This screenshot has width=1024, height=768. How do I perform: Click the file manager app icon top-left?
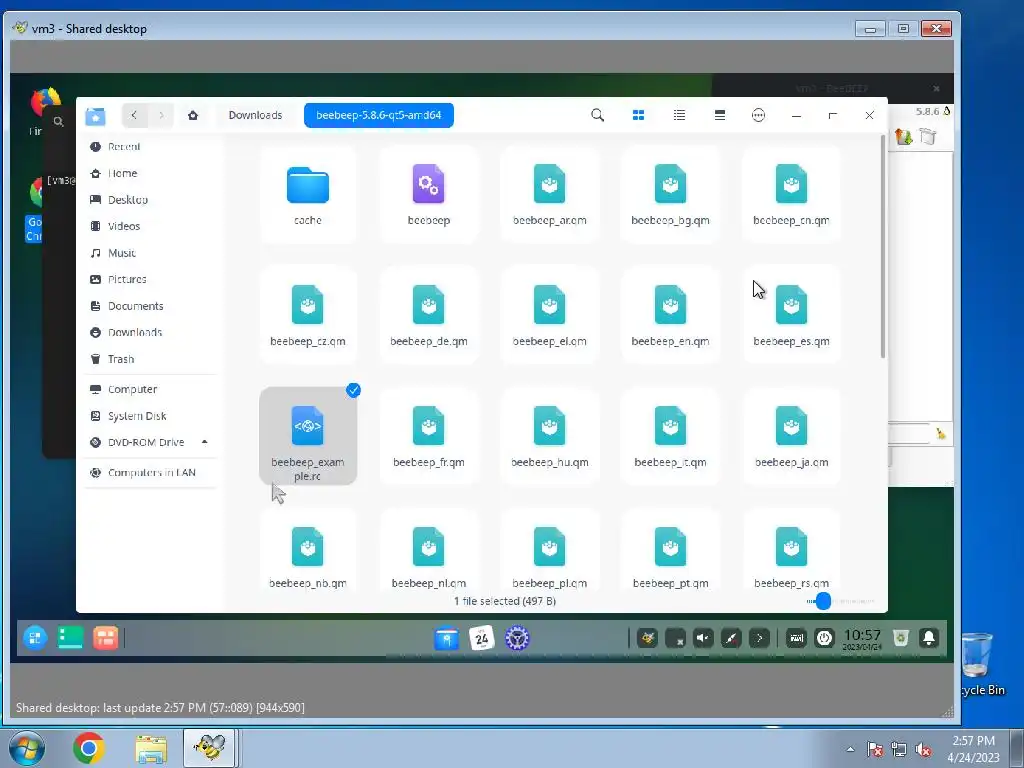pyautogui.click(x=95, y=116)
